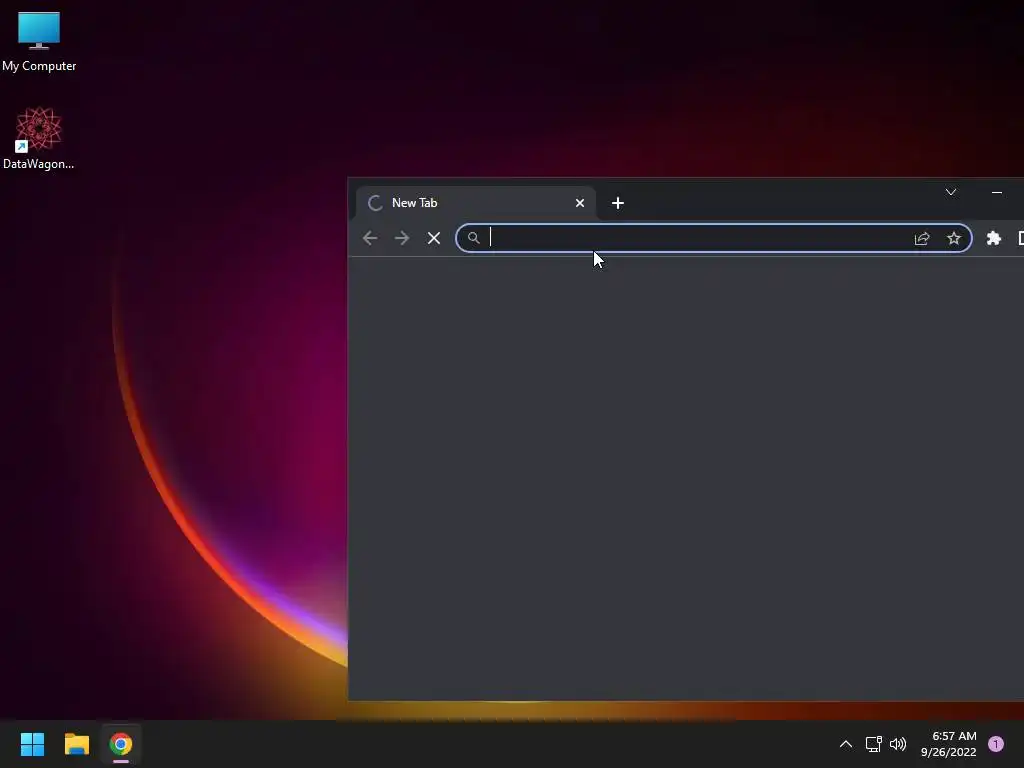Select the New Tab tab
The image size is (1024, 768).
coord(475,203)
